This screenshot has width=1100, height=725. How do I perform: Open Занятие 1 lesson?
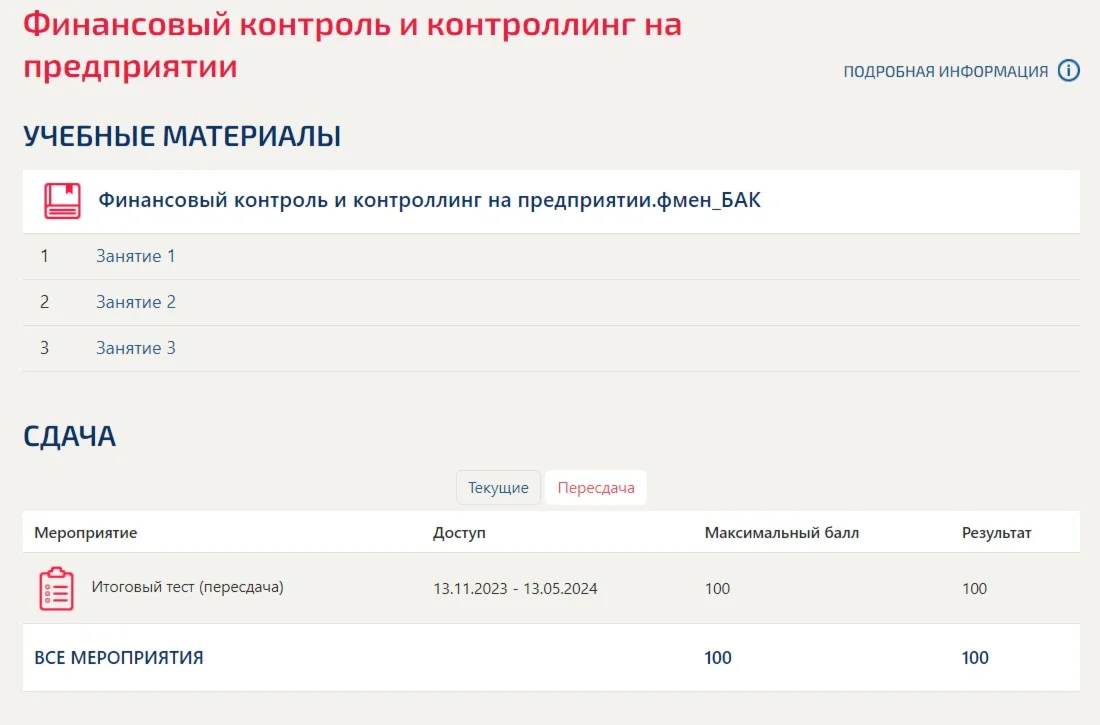(135, 256)
